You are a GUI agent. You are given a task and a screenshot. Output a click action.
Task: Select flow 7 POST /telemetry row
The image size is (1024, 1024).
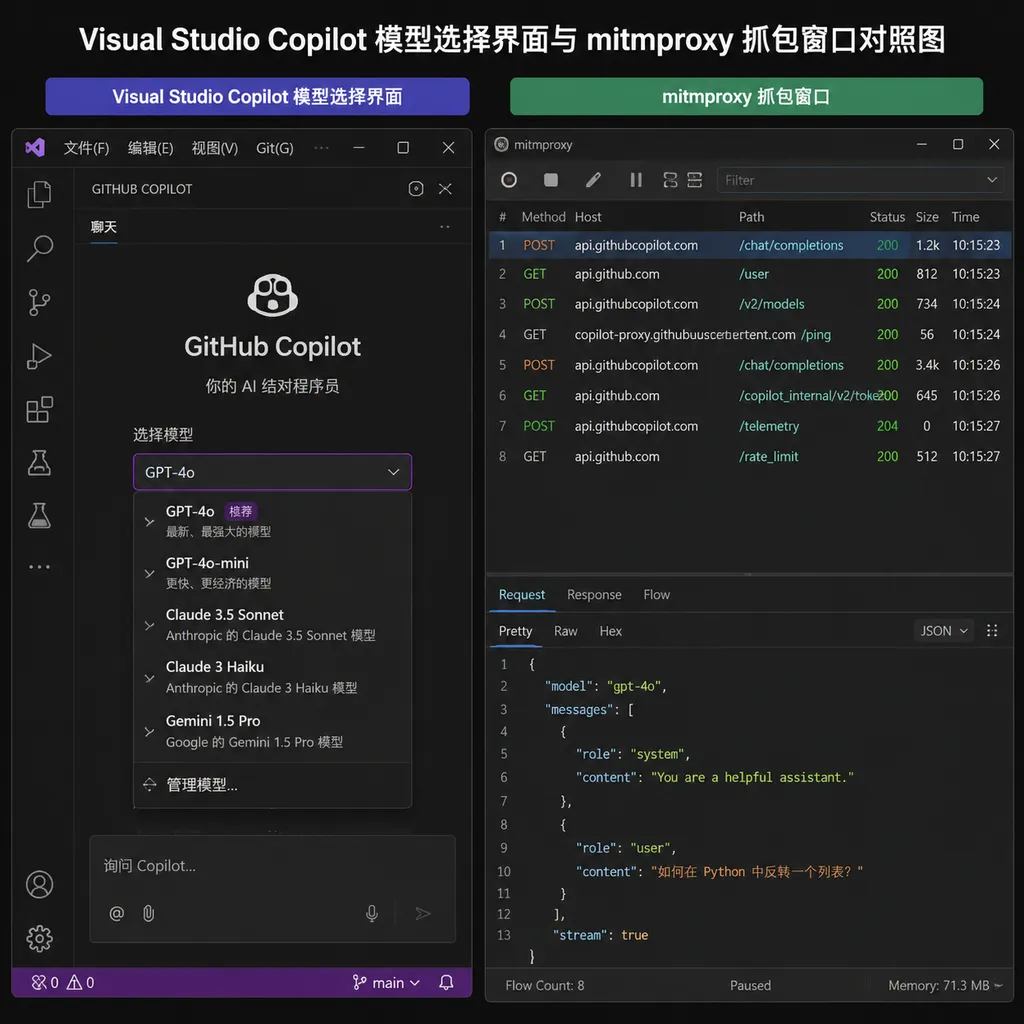pos(750,426)
